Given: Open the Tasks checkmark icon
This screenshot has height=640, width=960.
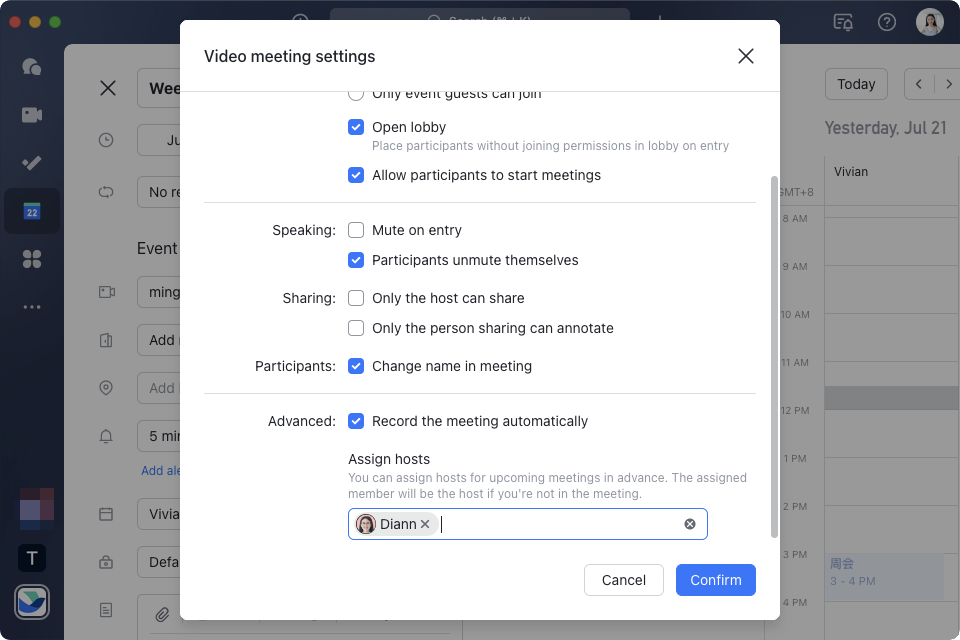Looking at the screenshot, I should pyautogui.click(x=31, y=163).
